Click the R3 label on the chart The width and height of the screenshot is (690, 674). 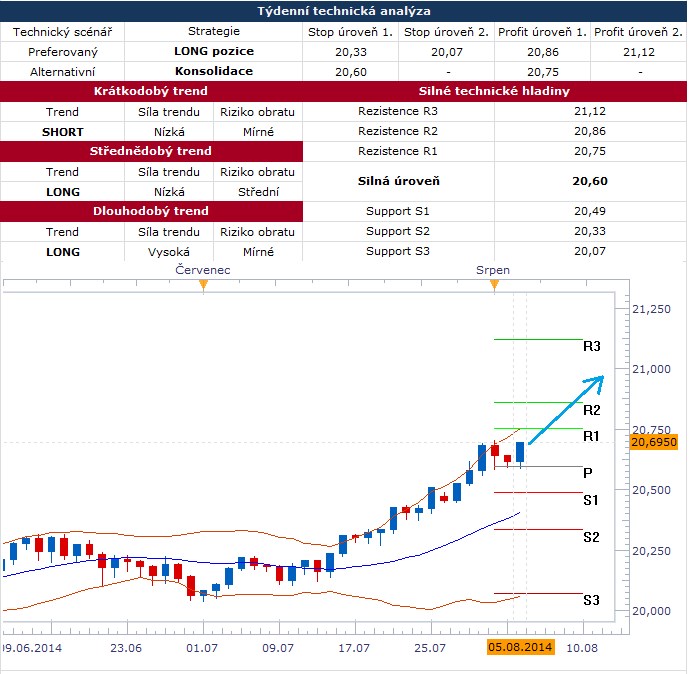coord(592,346)
